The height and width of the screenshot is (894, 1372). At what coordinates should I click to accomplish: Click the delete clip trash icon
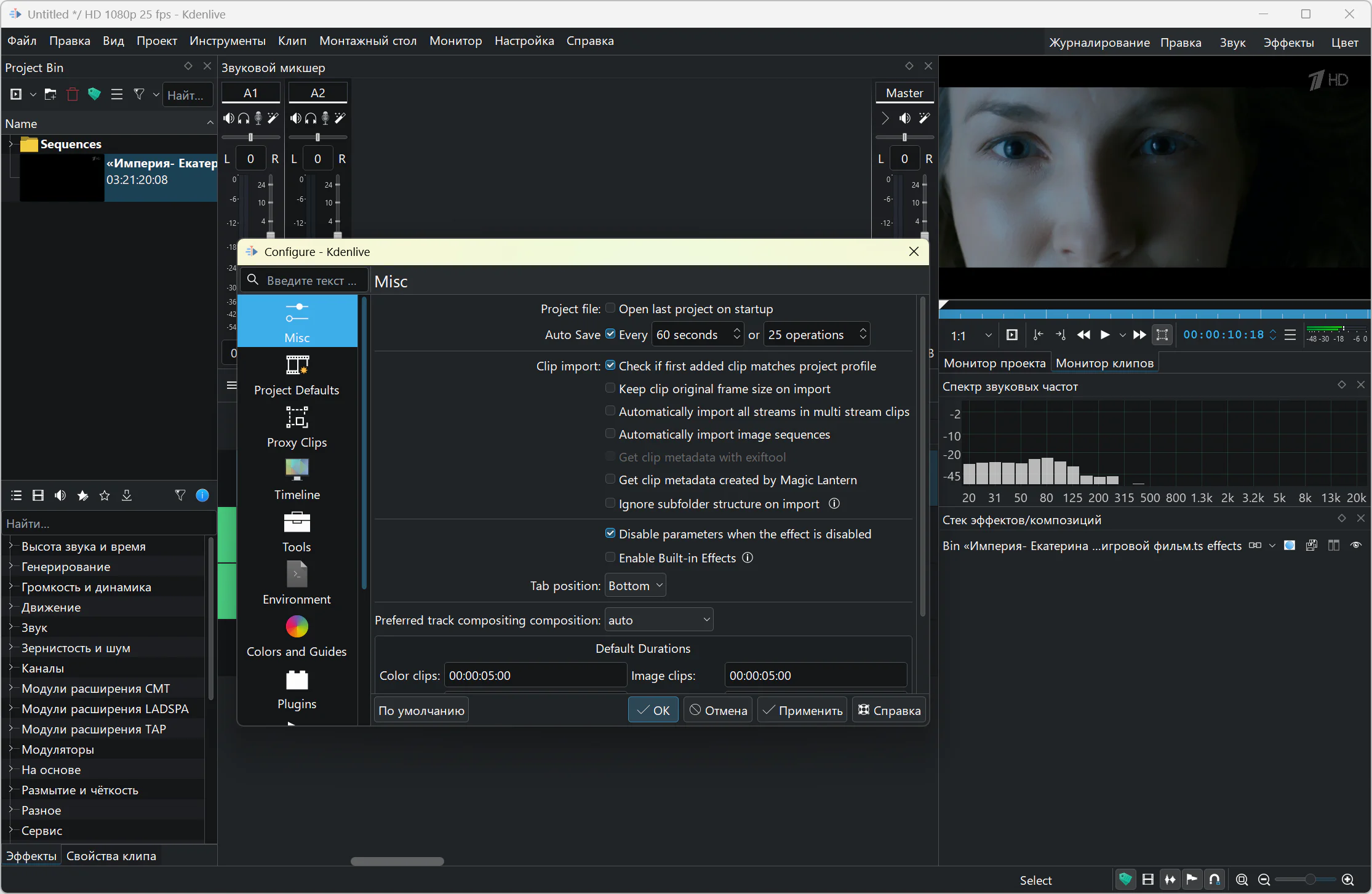point(73,94)
